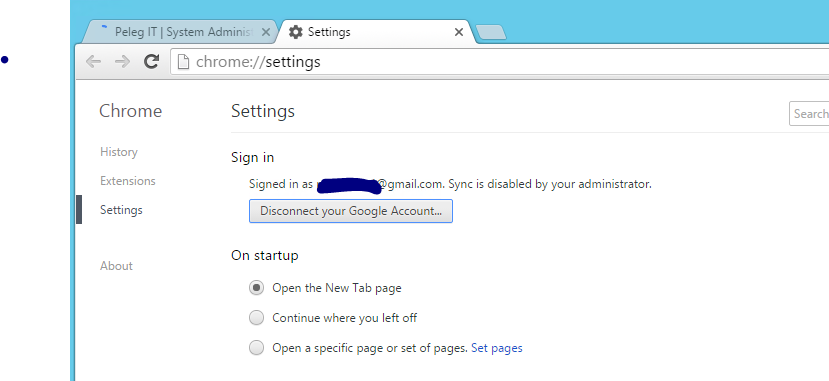Click the Sign in section heading
The width and height of the screenshot is (829, 381).
pos(252,157)
